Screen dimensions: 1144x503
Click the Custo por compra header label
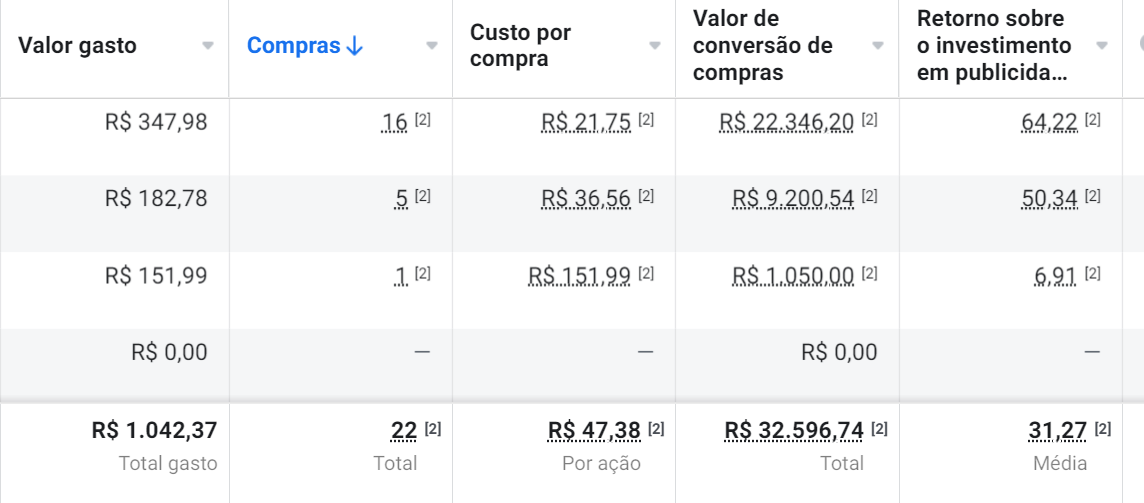click(x=520, y=46)
